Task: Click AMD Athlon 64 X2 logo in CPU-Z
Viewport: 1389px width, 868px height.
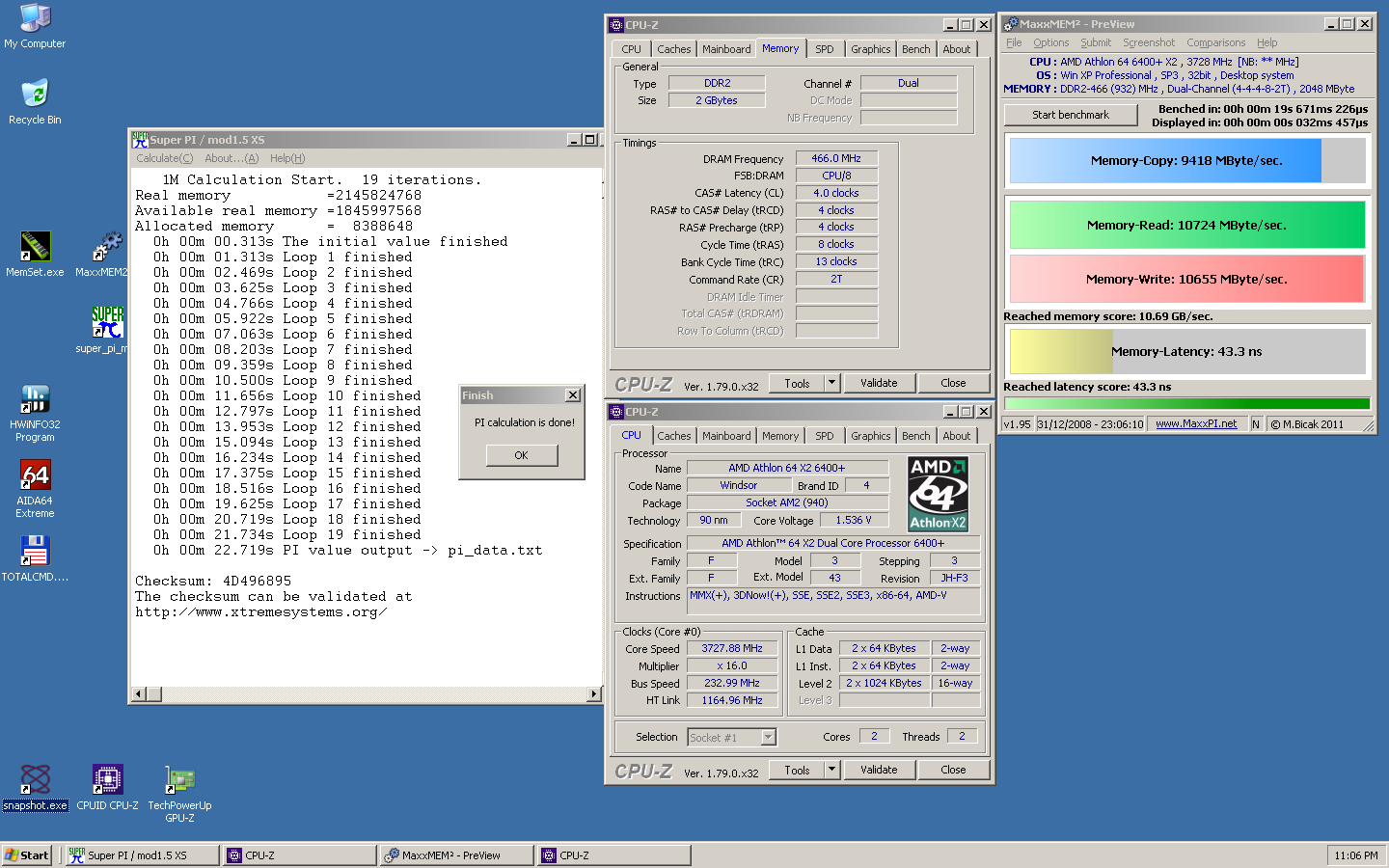Action: (x=938, y=494)
